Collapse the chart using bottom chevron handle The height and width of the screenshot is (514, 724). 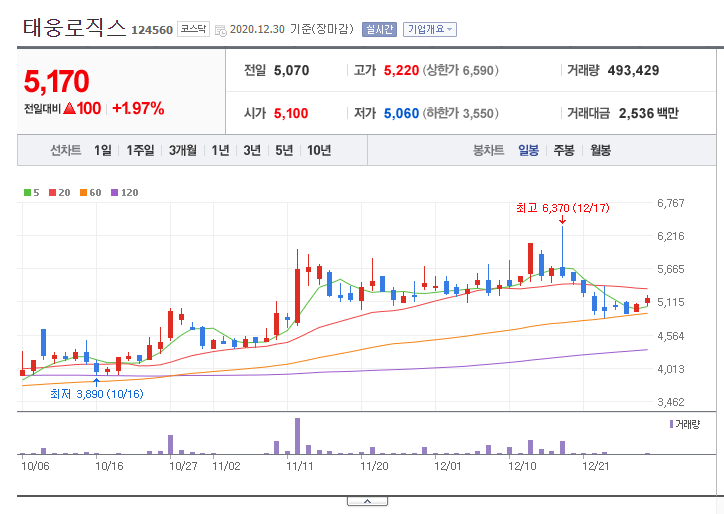pyautogui.click(x=368, y=501)
